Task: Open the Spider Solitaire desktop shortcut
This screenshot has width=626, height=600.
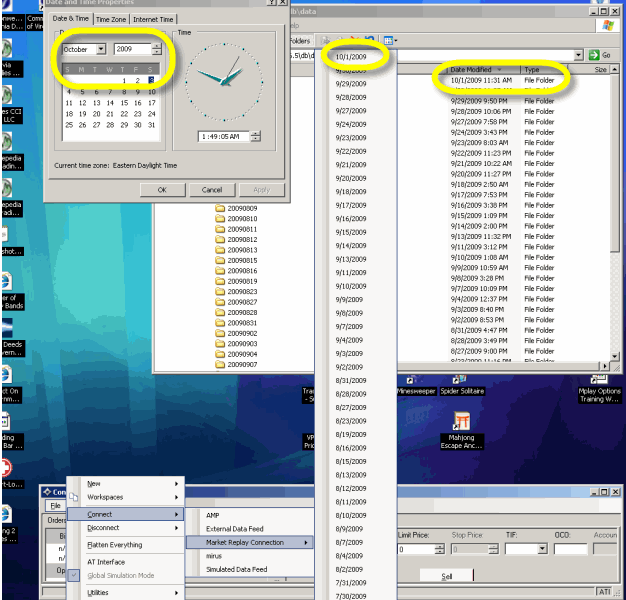Action: pyautogui.click(x=462, y=386)
